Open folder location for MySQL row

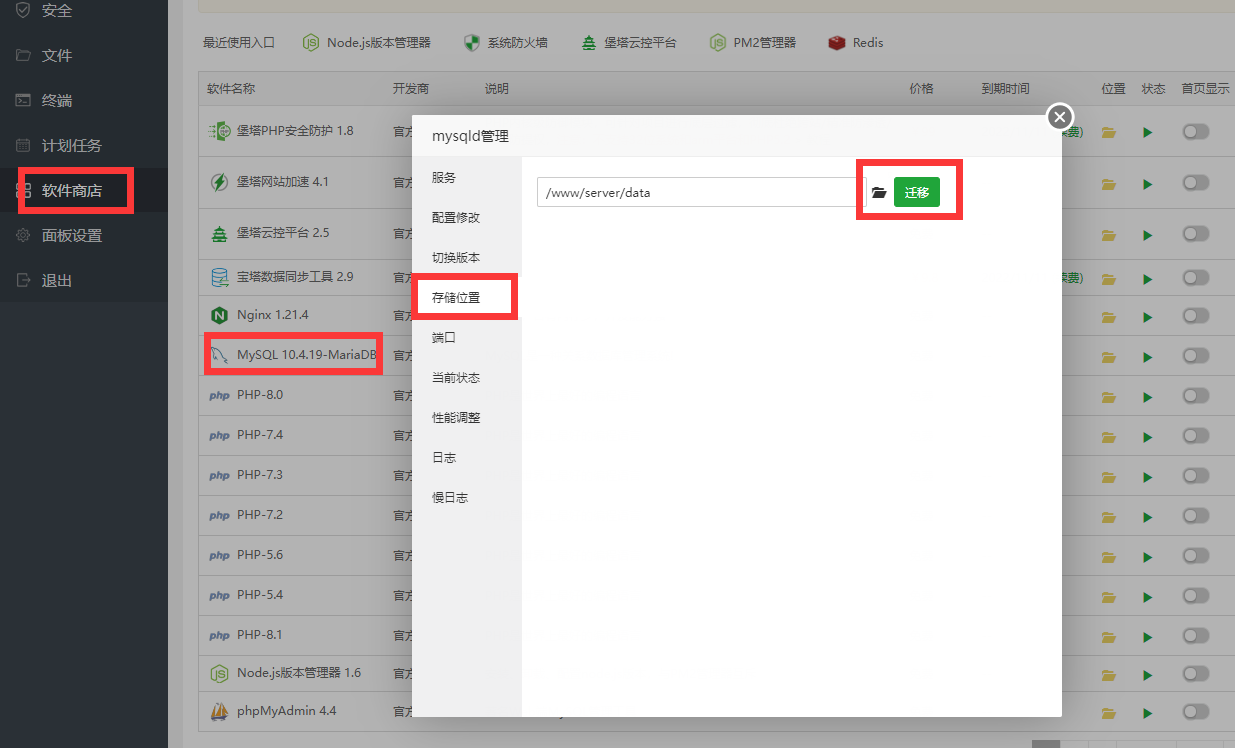coord(1108,356)
